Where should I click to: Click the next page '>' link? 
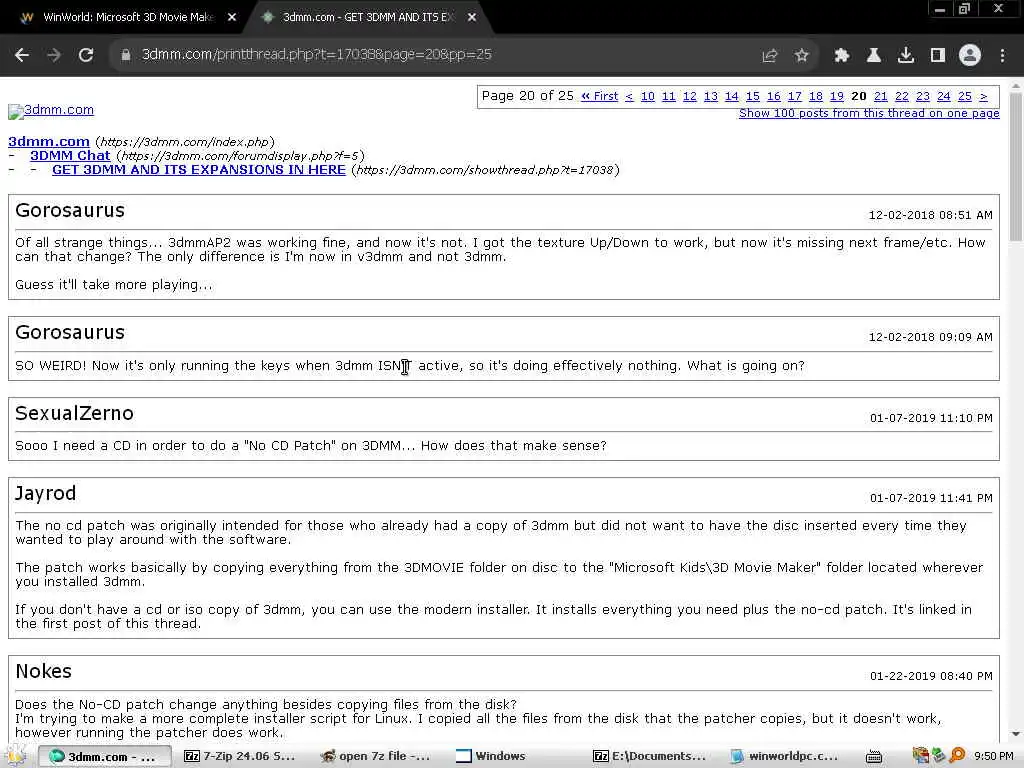[984, 96]
